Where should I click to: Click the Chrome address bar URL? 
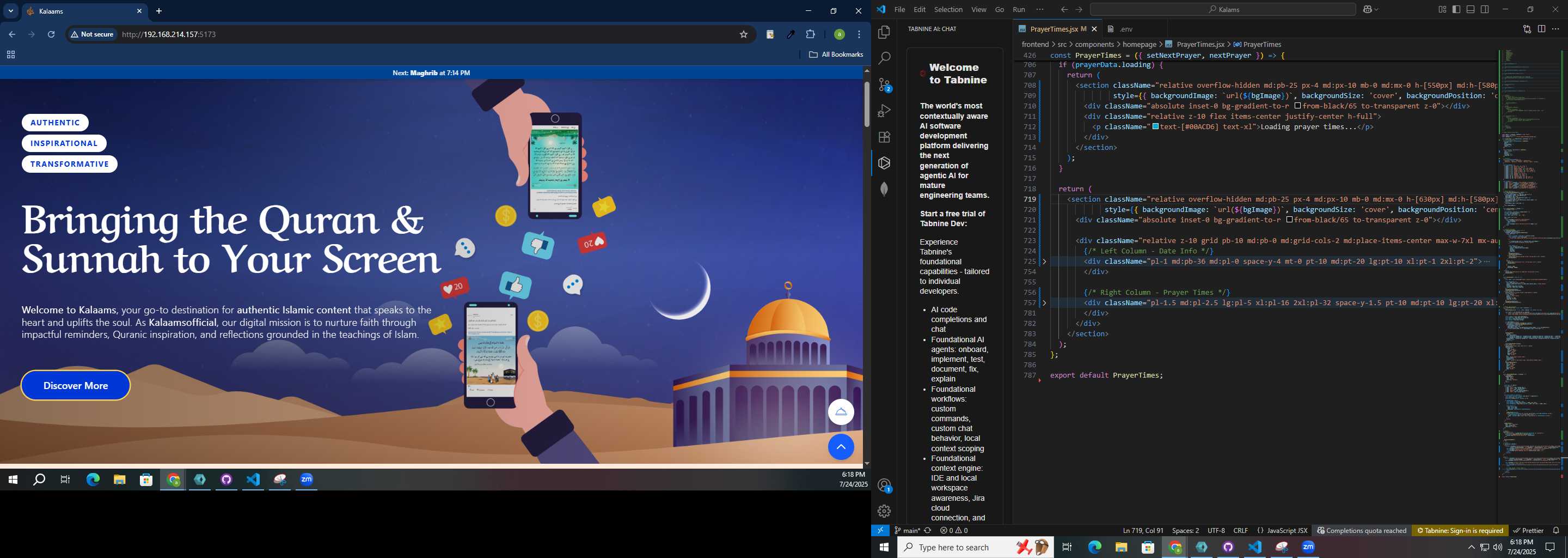click(169, 35)
